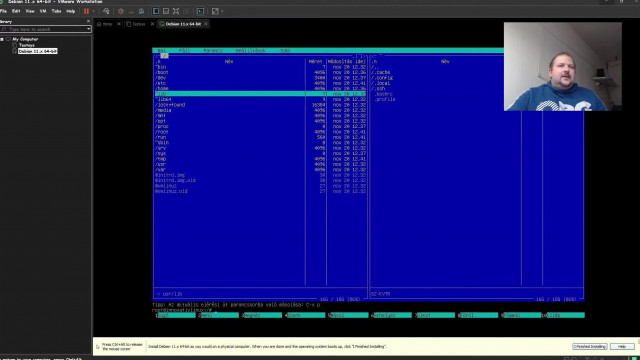Screen dimensions: 640x360
Task: Click the F1 Súgó function key button
Action: tap(175, 315)
